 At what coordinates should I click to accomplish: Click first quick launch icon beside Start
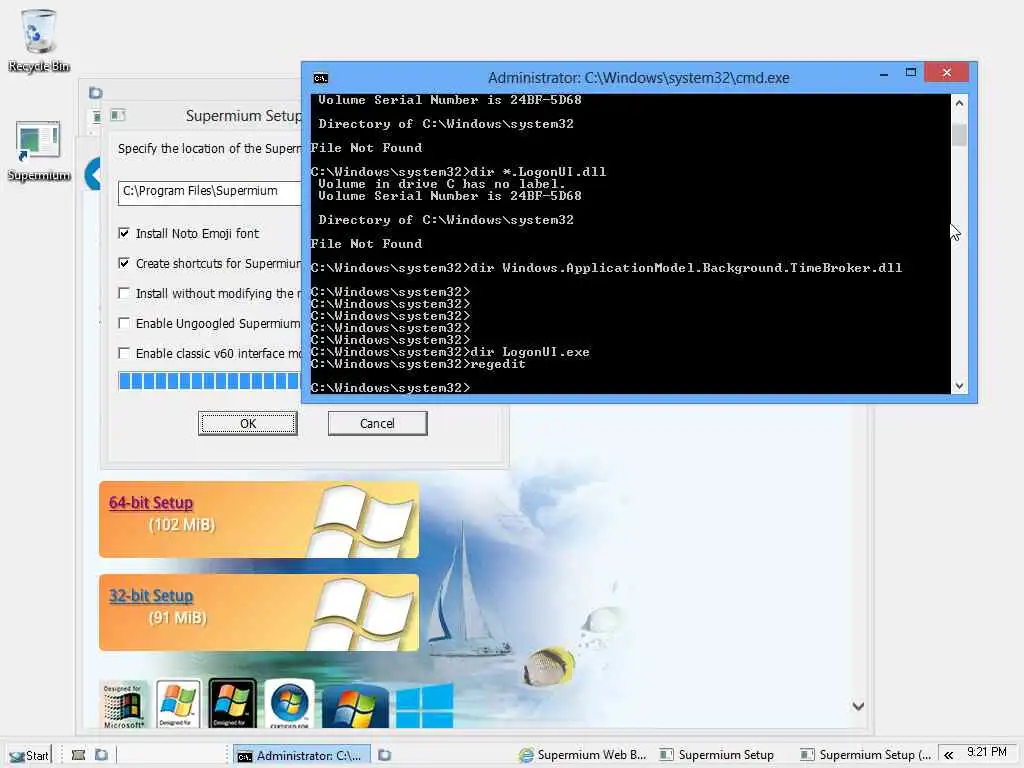[x=78, y=755]
